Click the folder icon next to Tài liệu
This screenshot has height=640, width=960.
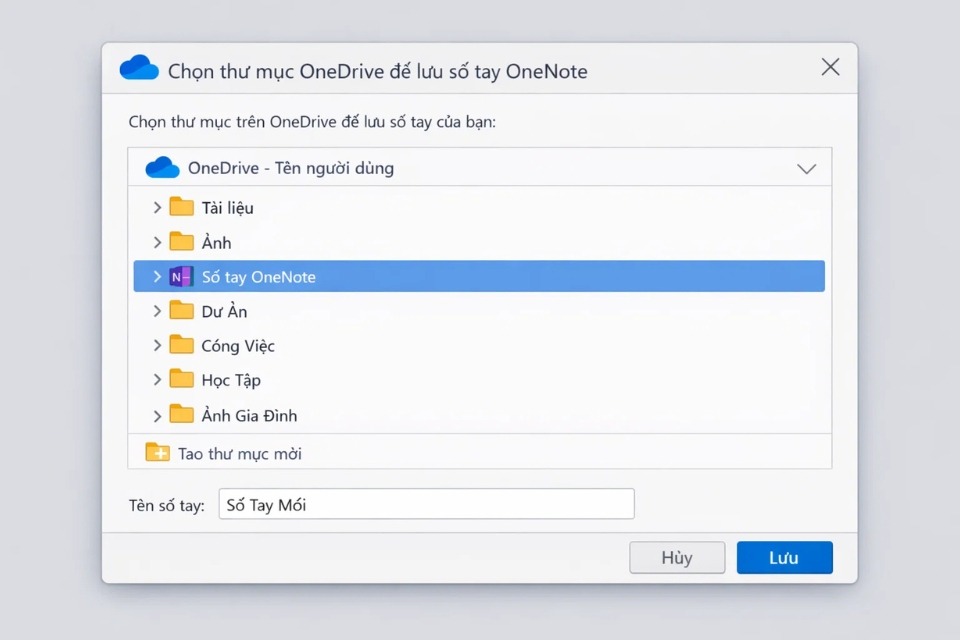click(x=183, y=207)
